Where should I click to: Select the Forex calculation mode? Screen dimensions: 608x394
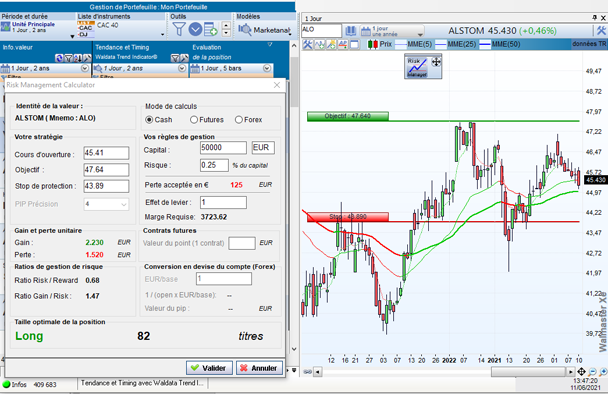[239, 120]
